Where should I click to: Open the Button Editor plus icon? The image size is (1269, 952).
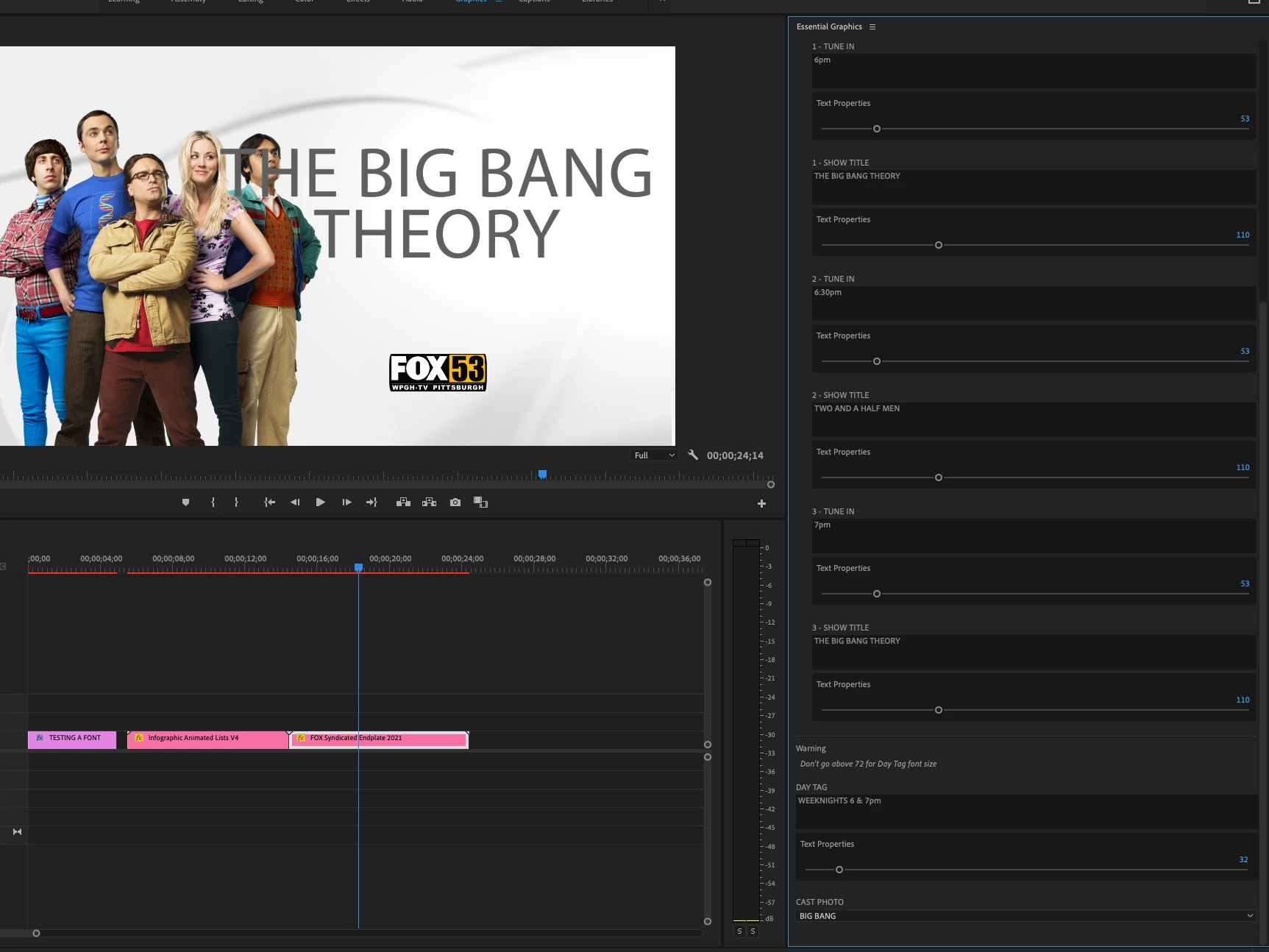click(x=761, y=504)
